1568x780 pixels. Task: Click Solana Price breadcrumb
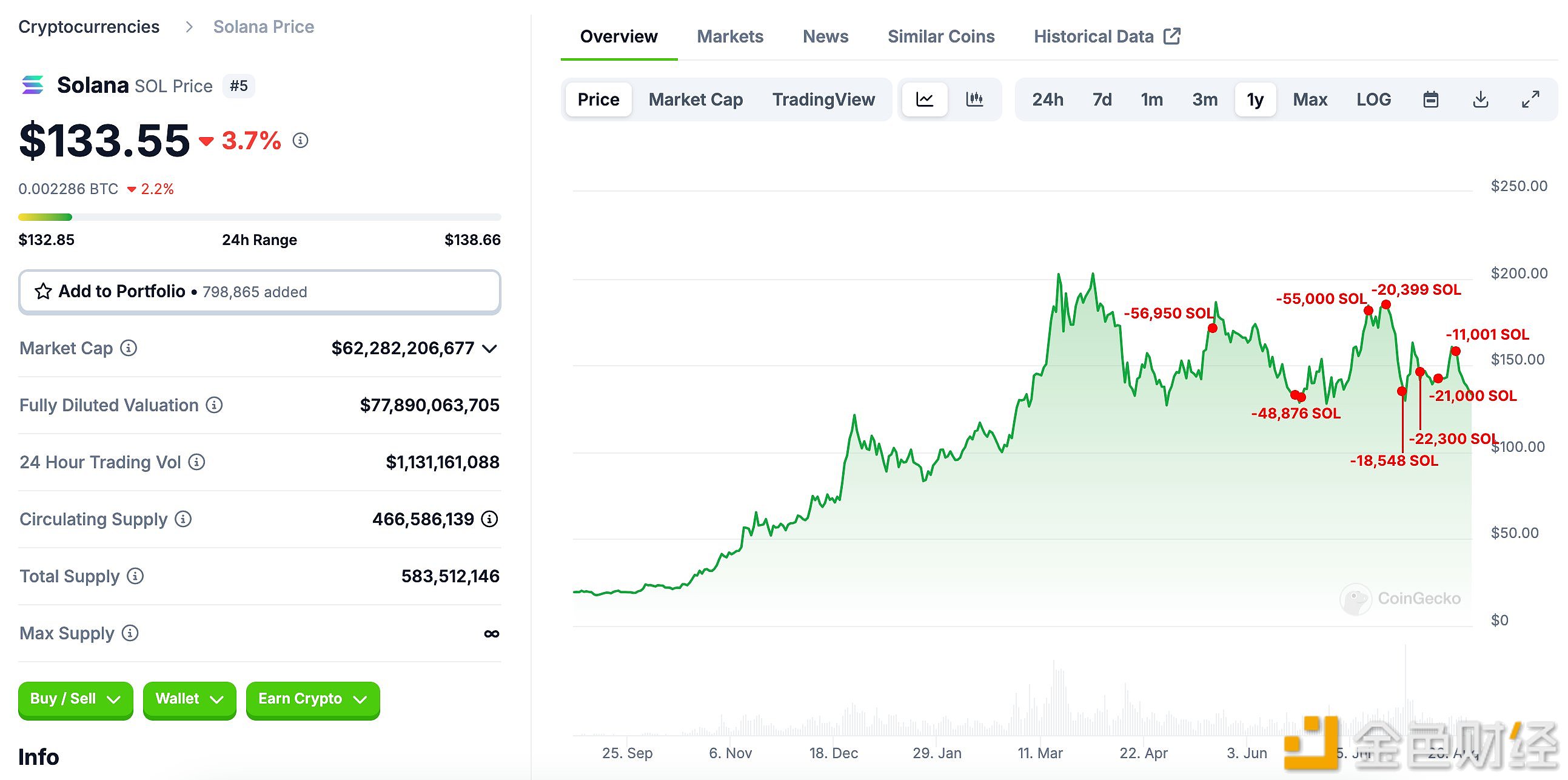tap(264, 27)
